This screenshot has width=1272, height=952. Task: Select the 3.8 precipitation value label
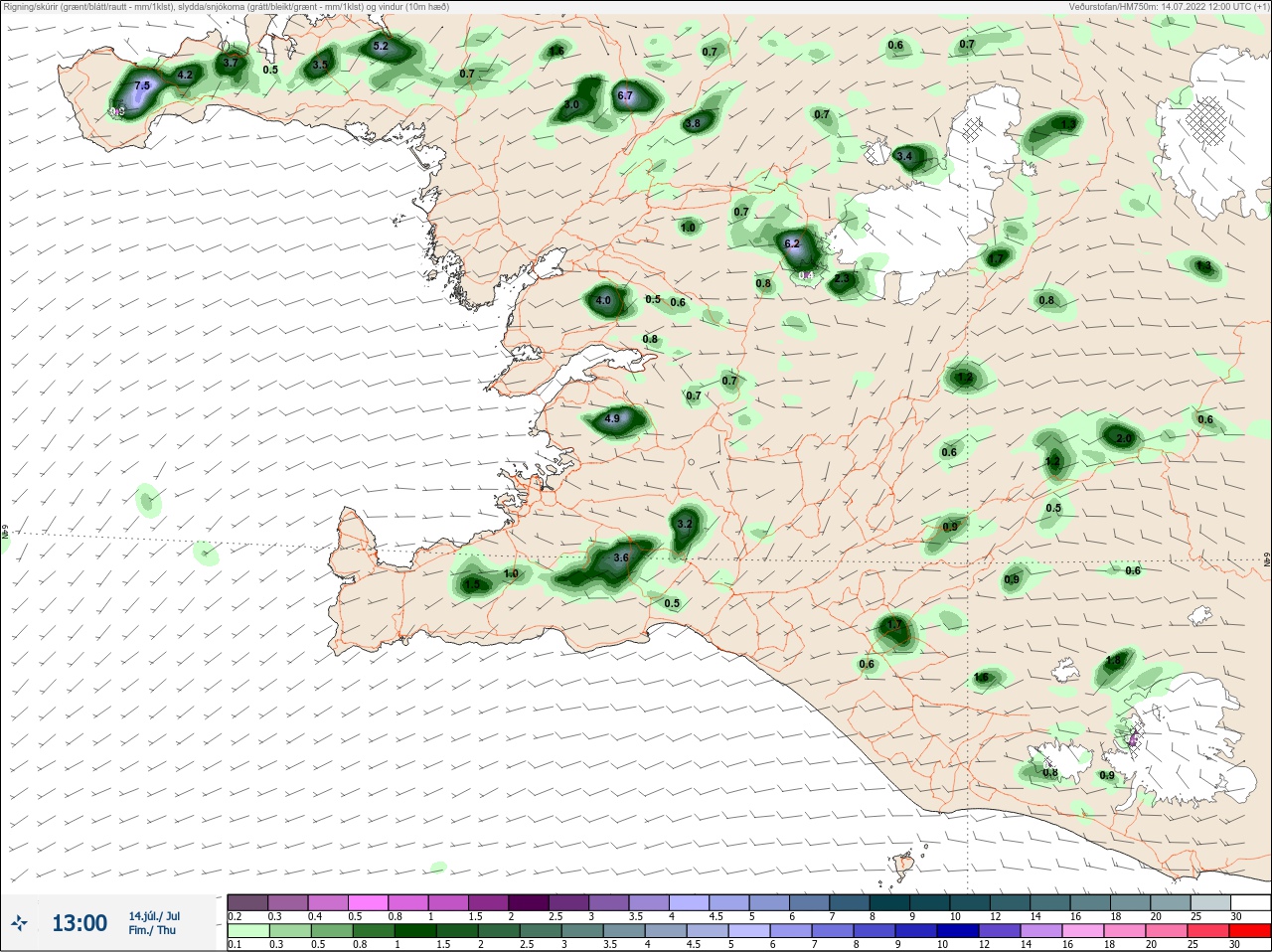click(x=694, y=123)
